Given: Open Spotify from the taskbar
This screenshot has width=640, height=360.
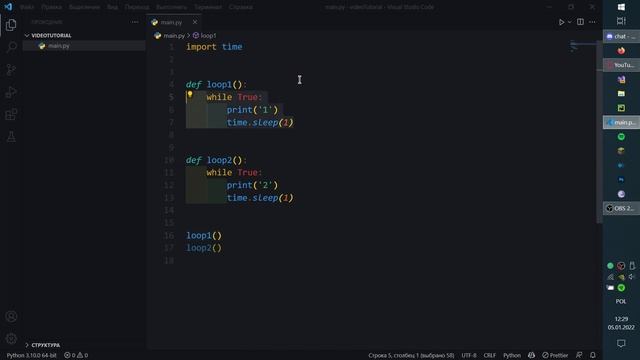Looking at the screenshot, I should pos(621,137).
